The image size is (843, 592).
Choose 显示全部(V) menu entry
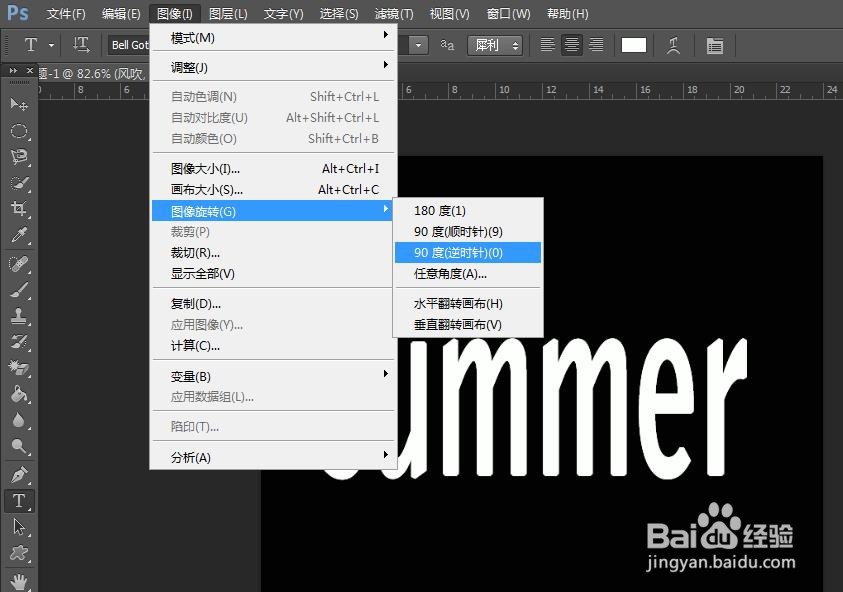pos(273,273)
